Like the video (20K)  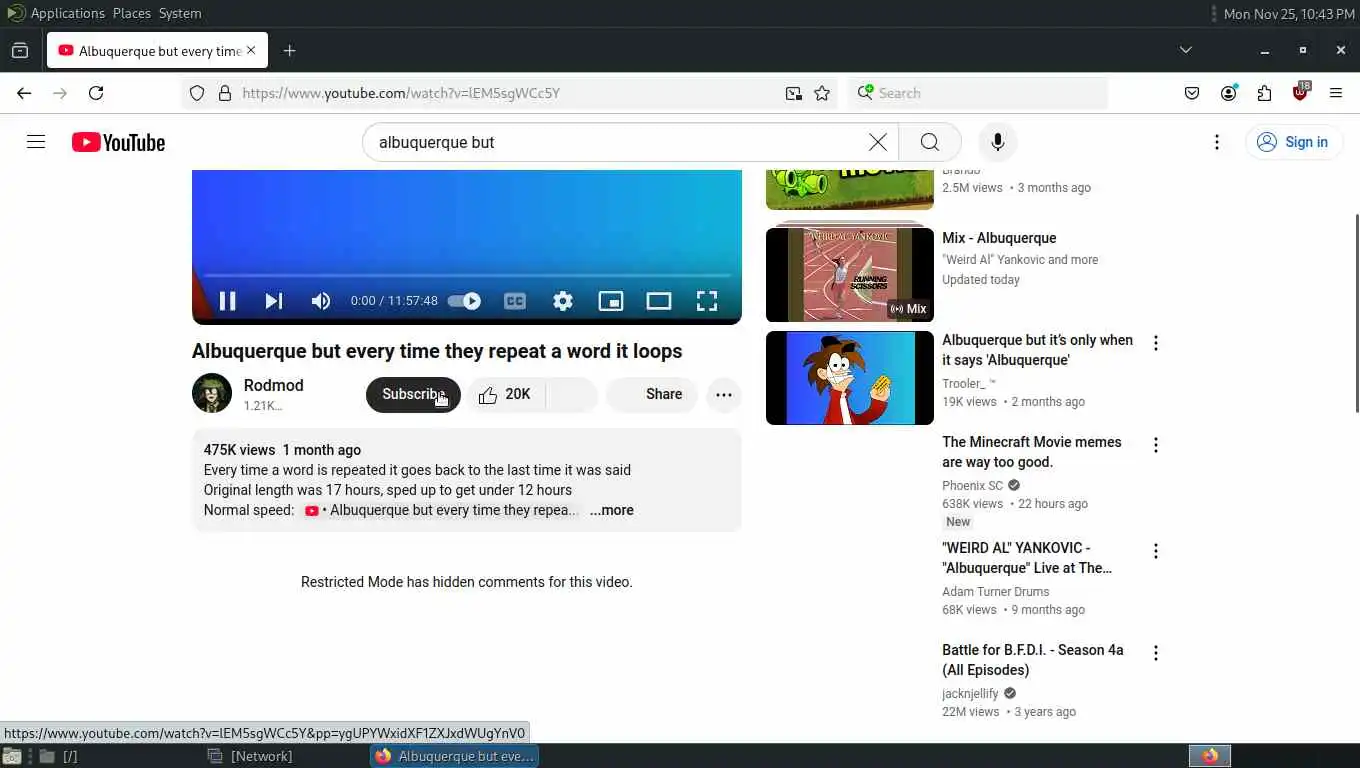pos(505,394)
